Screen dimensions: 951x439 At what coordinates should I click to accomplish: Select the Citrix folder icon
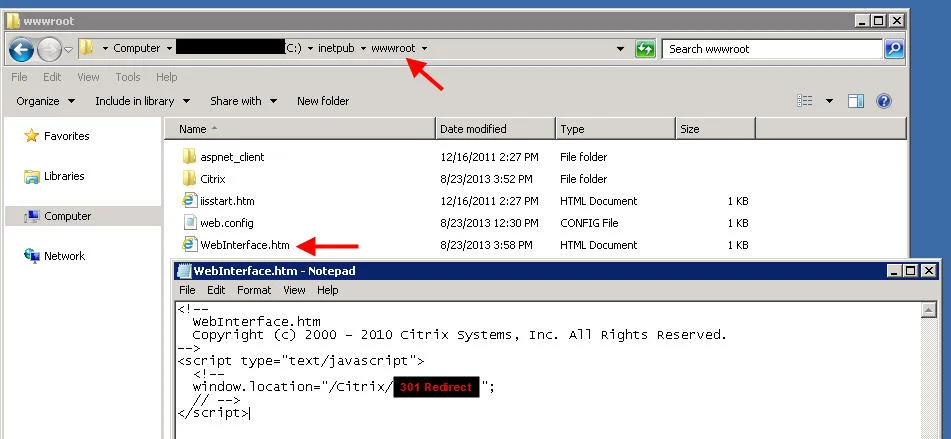coord(190,178)
